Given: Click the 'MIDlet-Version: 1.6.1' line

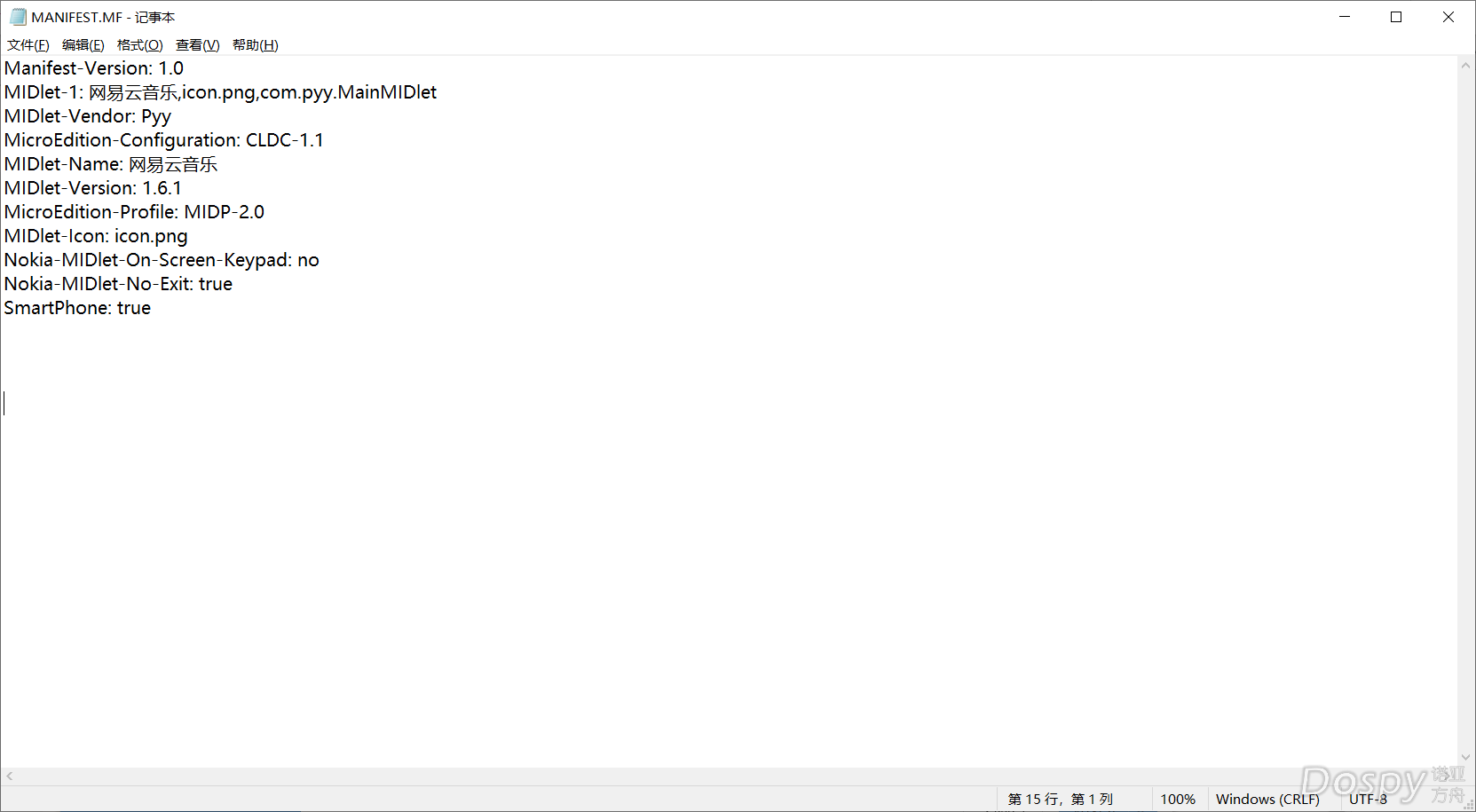Looking at the screenshot, I should click(x=93, y=188).
